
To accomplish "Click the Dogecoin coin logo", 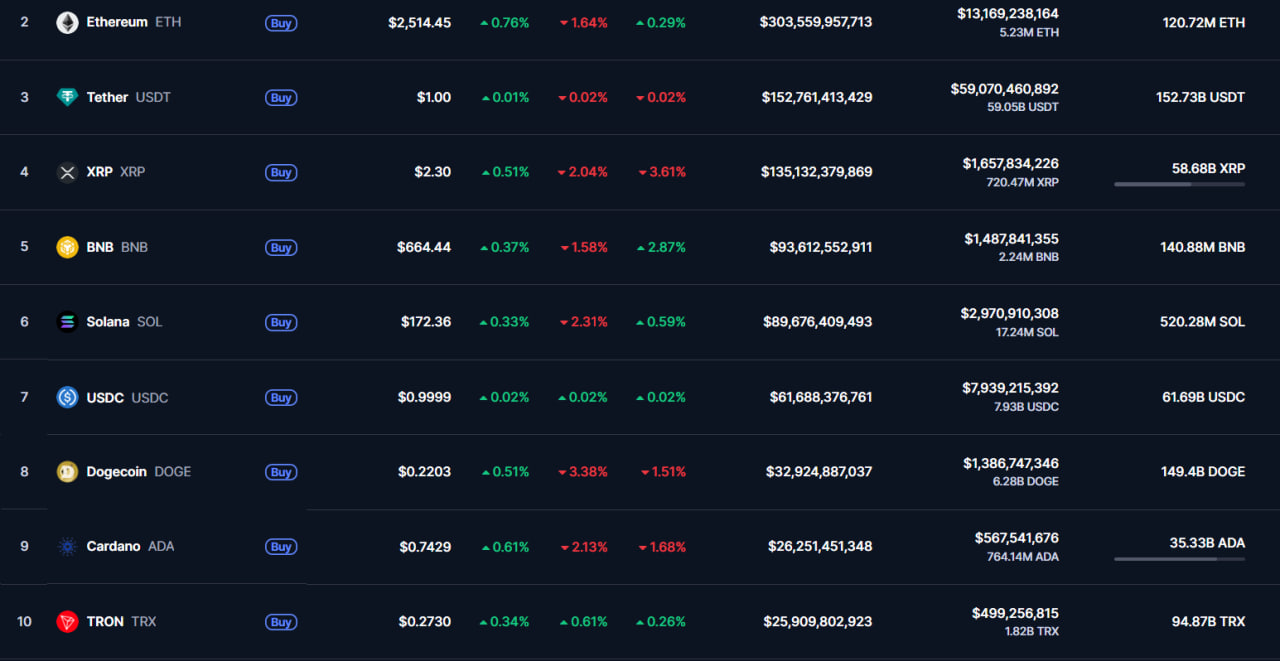I will coord(67,472).
